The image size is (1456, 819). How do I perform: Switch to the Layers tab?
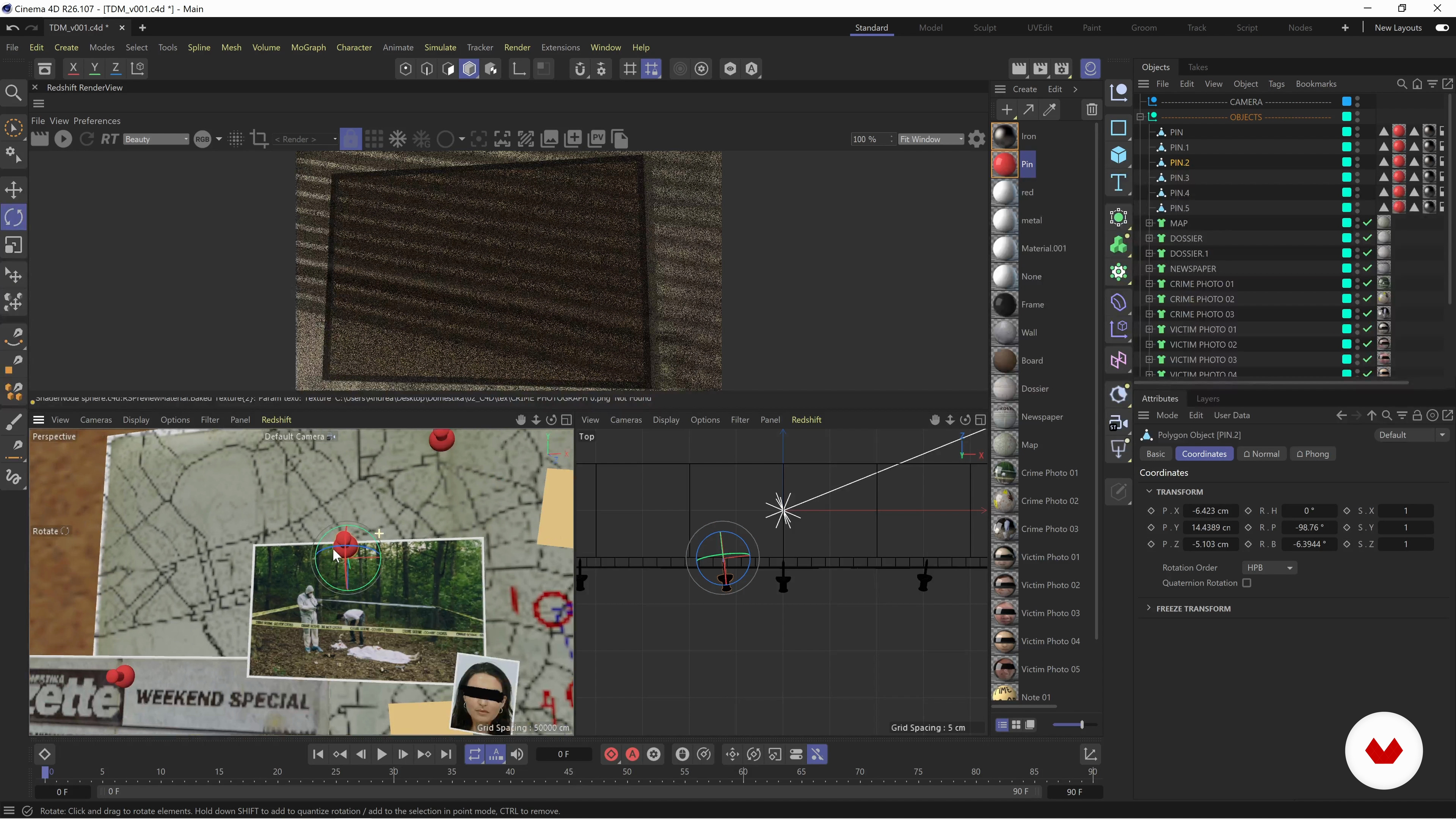tap(1208, 399)
